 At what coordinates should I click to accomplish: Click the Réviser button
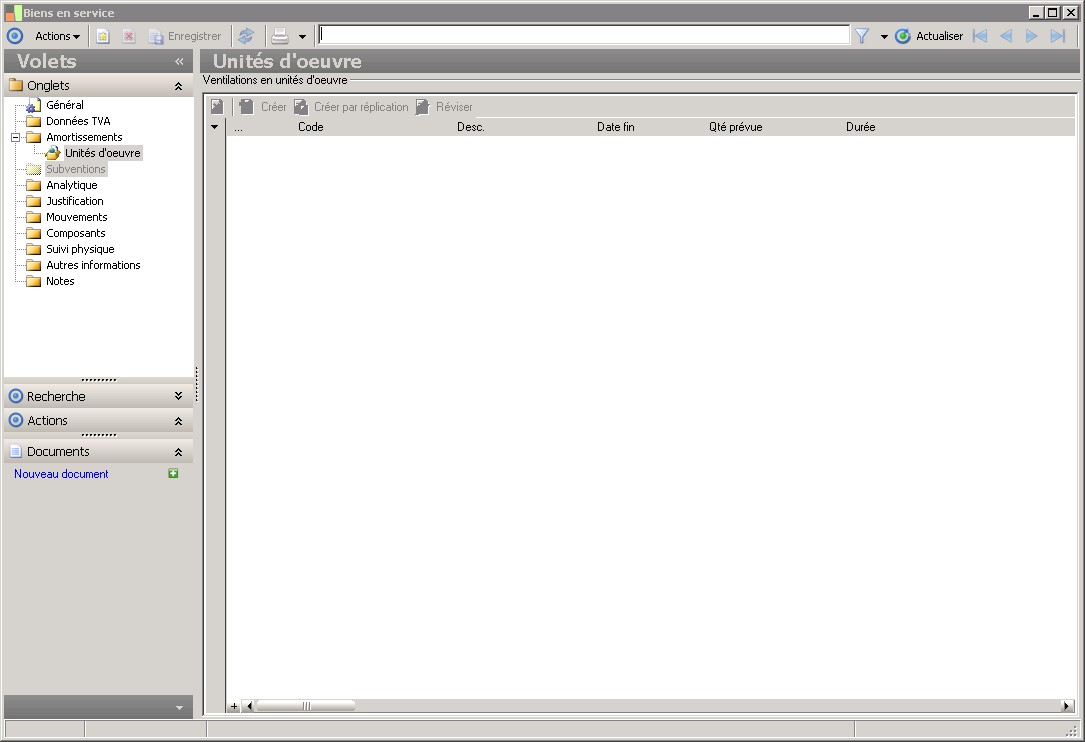444,107
